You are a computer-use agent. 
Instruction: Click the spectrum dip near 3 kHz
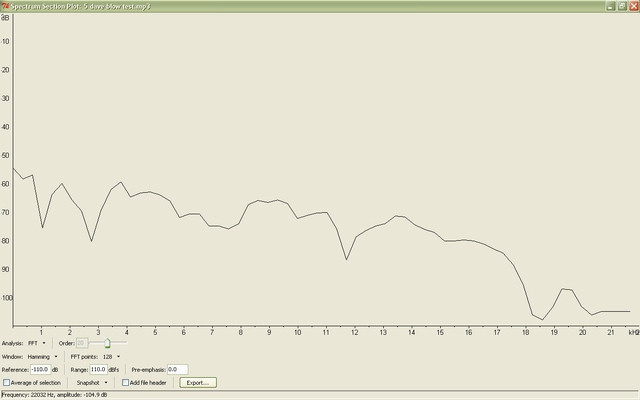click(91, 240)
